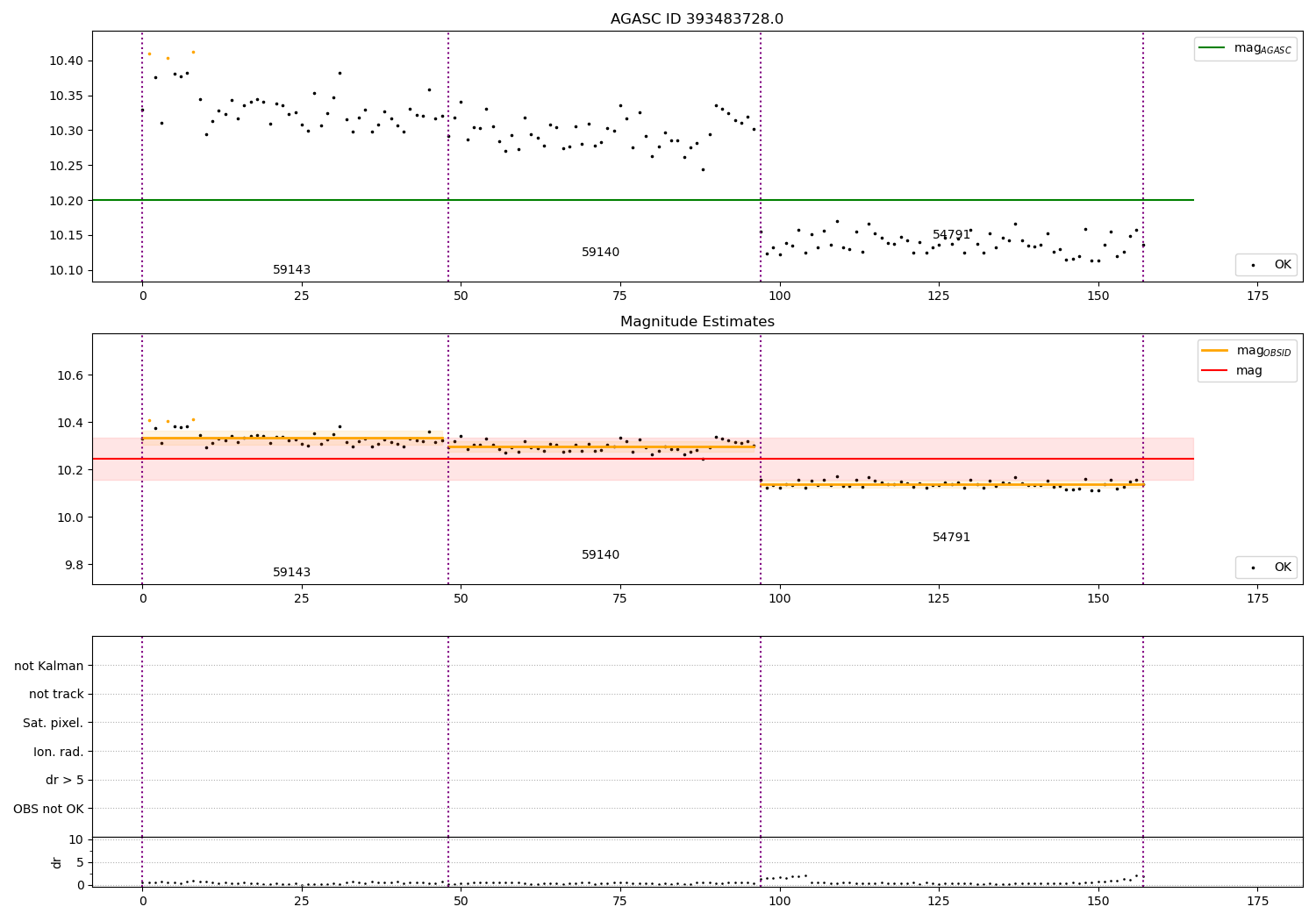Click the '10.30' y-tick in top plot
The width and height of the screenshot is (1316, 921).
[x=67, y=131]
